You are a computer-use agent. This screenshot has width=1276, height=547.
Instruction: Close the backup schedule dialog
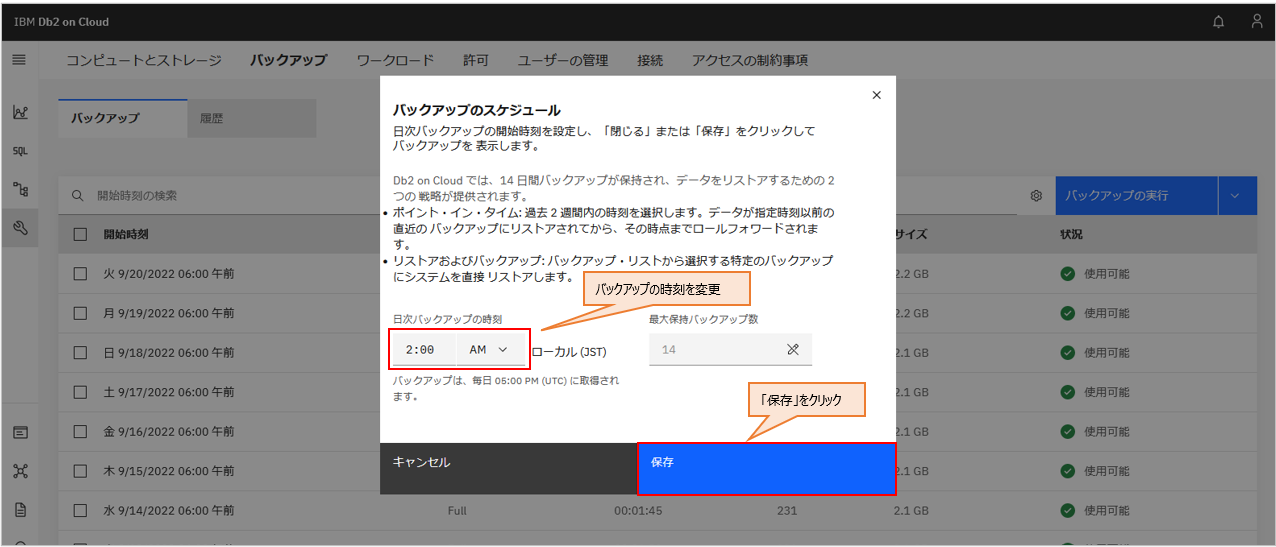click(x=877, y=95)
